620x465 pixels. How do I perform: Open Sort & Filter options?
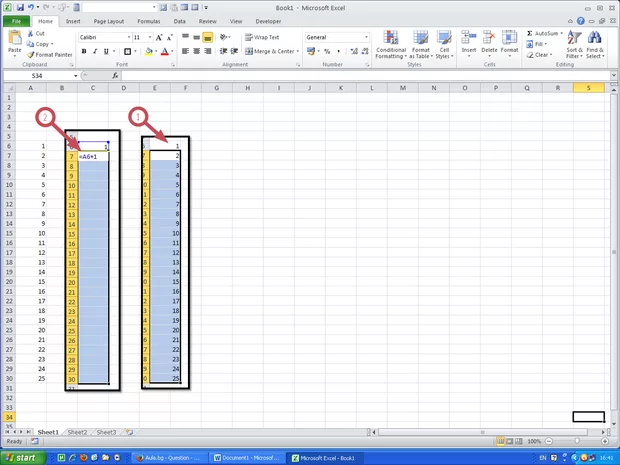pyautogui.click(x=574, y=42)
